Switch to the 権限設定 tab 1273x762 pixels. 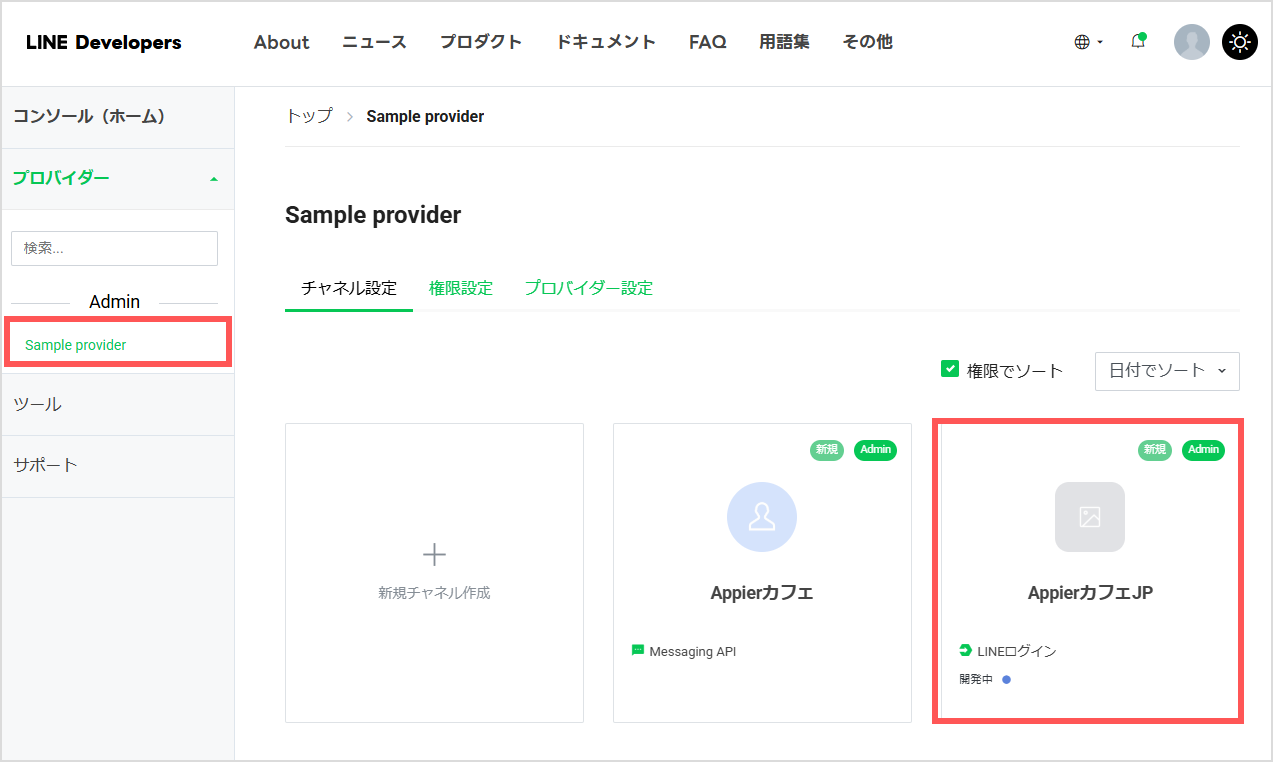[x=461, y=288]
